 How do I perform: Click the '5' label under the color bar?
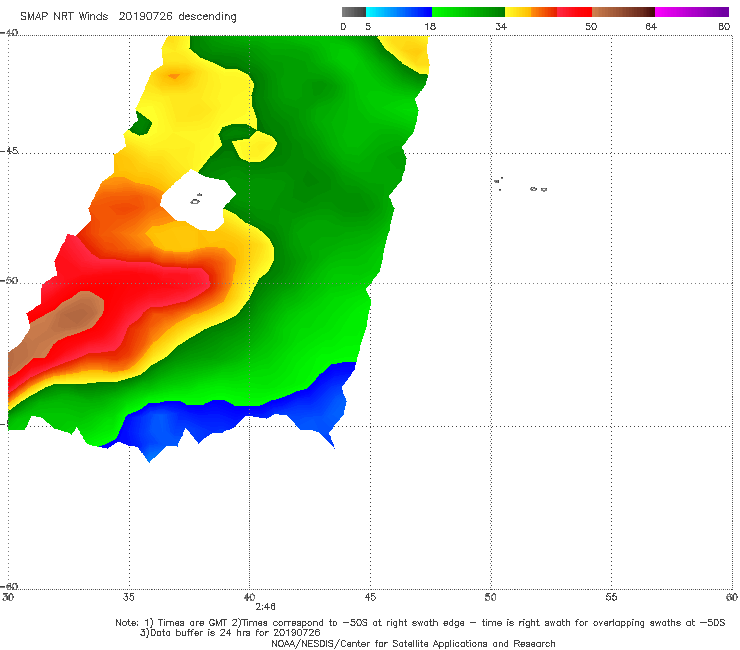click(x=368, y=26)
